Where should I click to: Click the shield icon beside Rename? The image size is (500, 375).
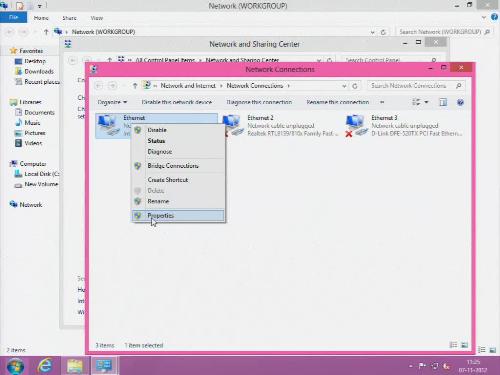(x=138, y=201)
